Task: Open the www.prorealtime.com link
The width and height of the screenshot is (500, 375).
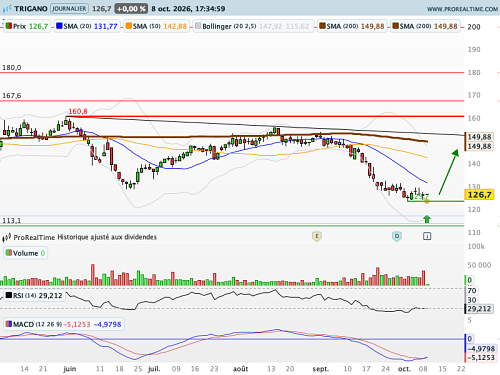Action: (x=462, y=9)
